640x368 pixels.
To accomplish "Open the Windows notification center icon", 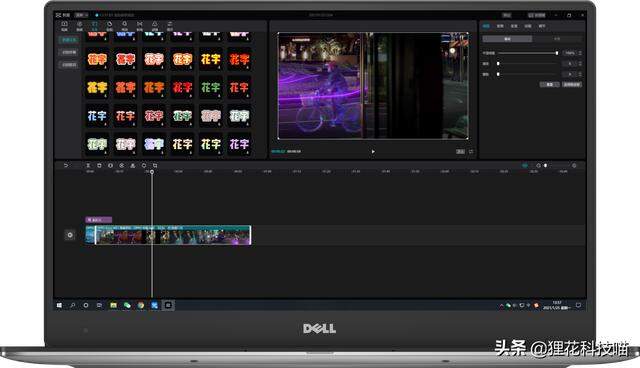I will point(578,305).
